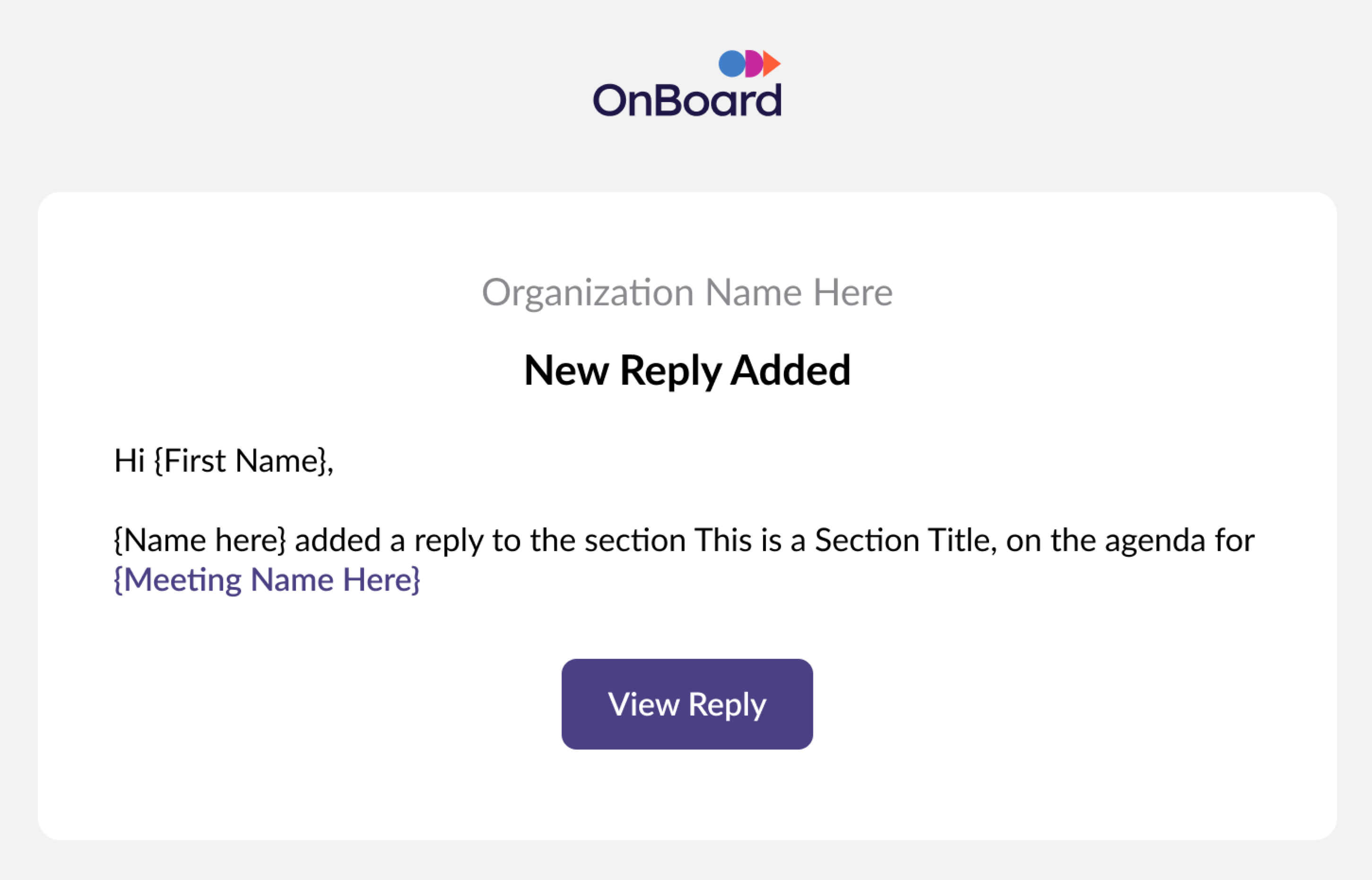
Task: Click the orange triangle logo shape
Action: pos(772,63)
